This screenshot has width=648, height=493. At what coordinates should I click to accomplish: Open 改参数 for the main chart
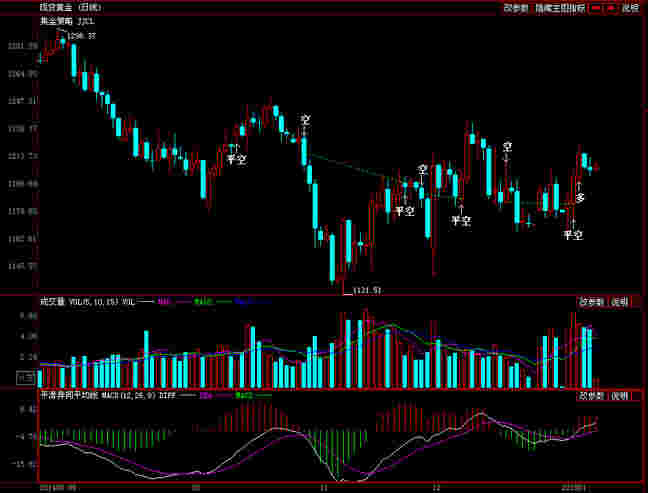click(x=516, y=7)
